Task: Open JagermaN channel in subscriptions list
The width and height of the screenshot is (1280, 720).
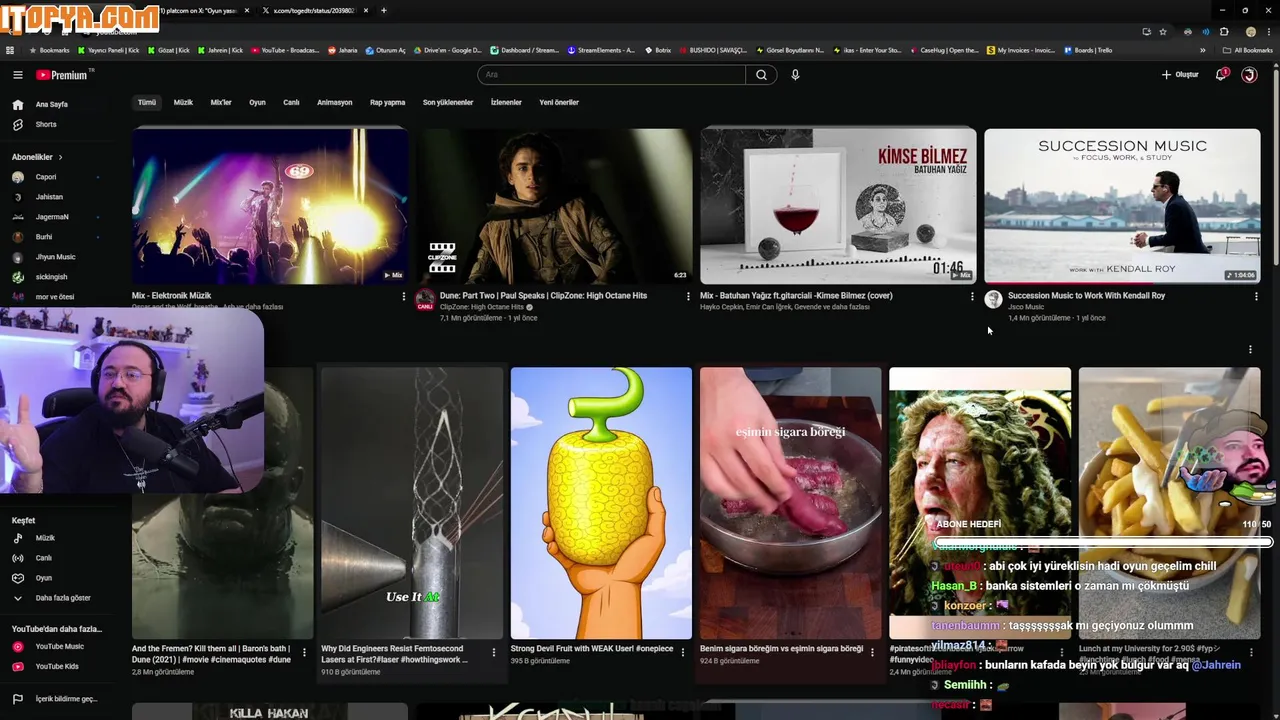Action: pyautogui.click(x=51, y=217)
